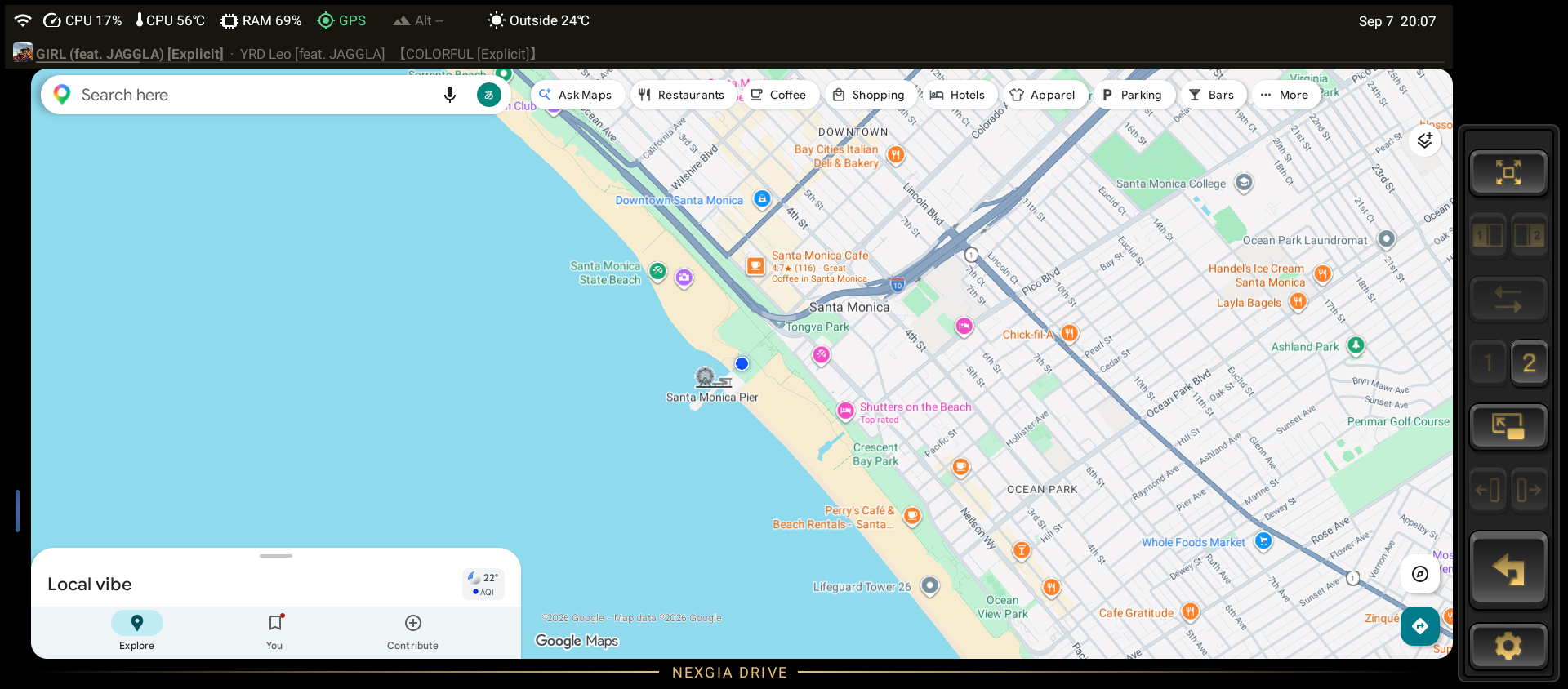Viewport: 1568px width, 689px height.
Task: Click the back arrow in side panel
Action: (1508, 570)
